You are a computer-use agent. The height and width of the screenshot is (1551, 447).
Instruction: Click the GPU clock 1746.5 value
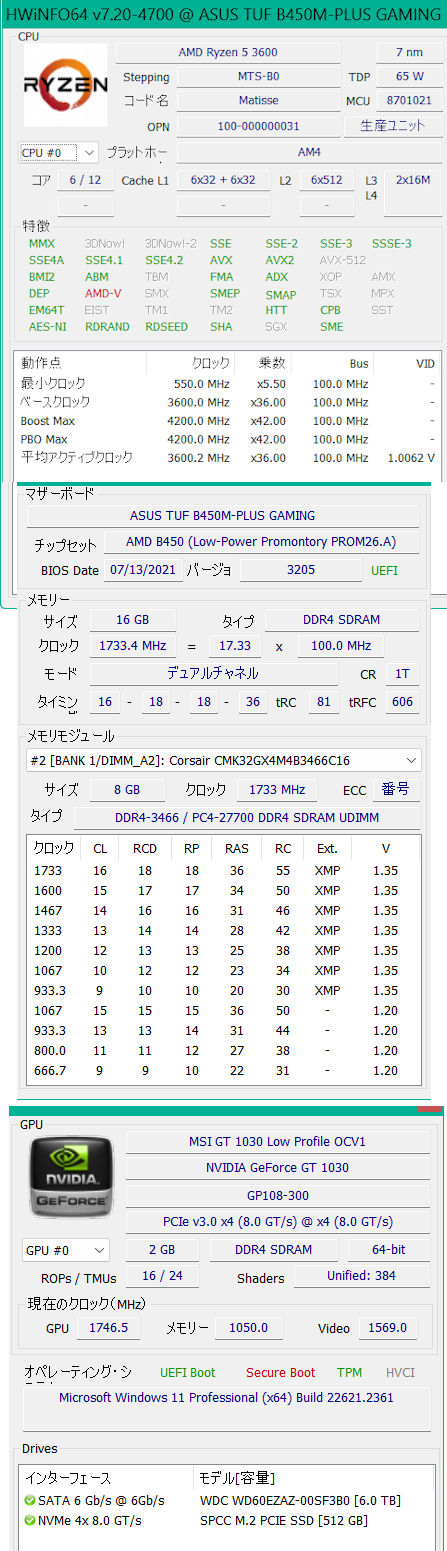[x=108, y=1327]
